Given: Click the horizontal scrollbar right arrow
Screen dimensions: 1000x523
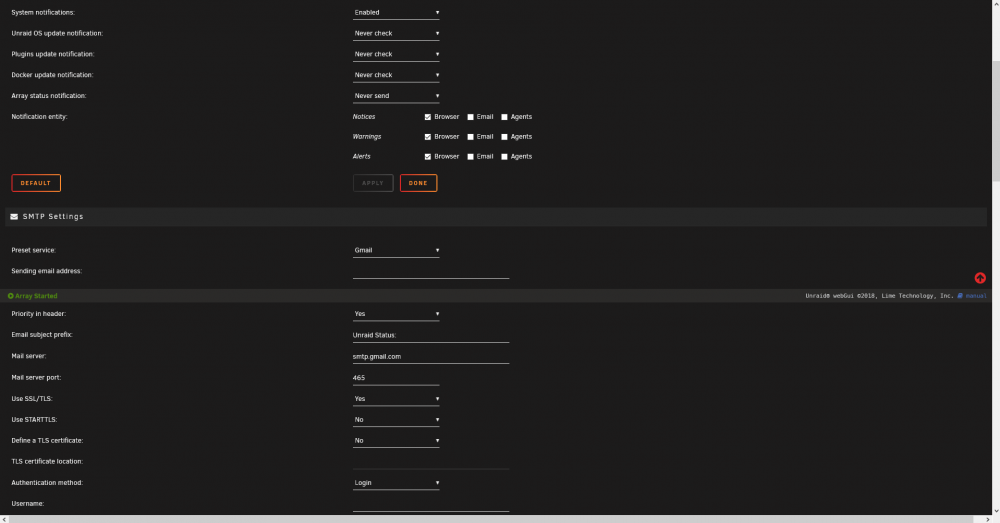Looking at the screenshot, I should coord(987,519).
